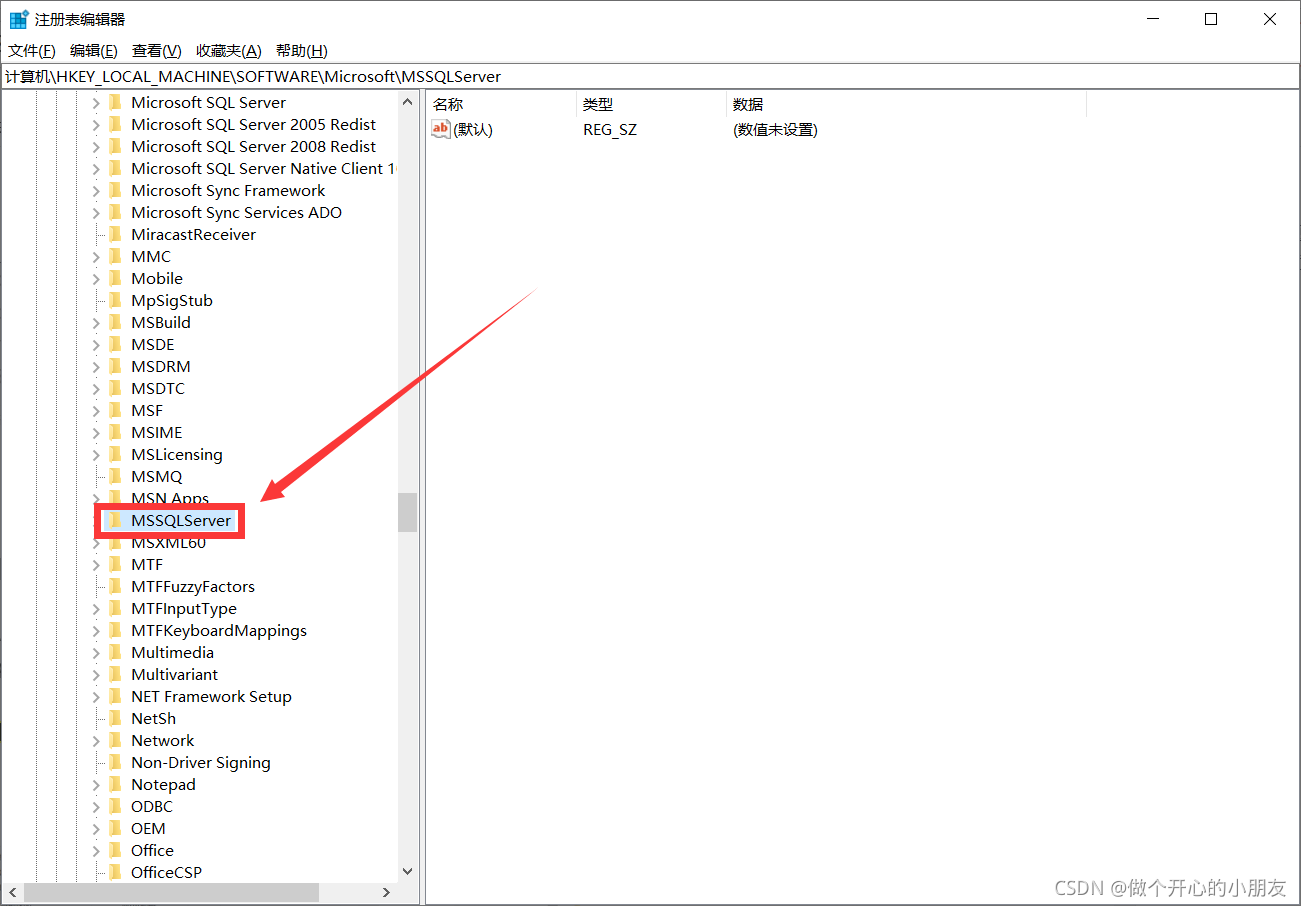Click the MSDTC folder icon
This screenshot has height=906, width=1301.
pos(116,388)
